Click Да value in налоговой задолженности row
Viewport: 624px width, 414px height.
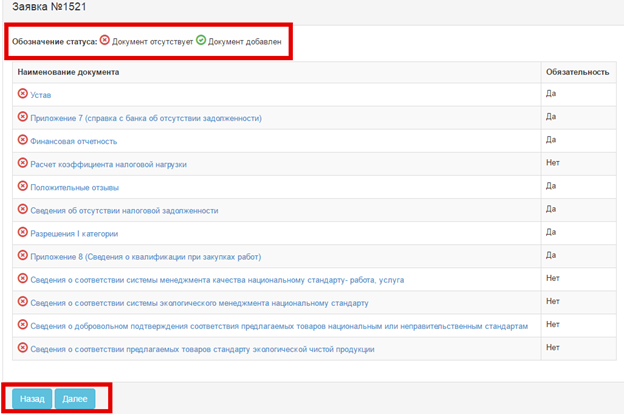(x=551, y=209)
